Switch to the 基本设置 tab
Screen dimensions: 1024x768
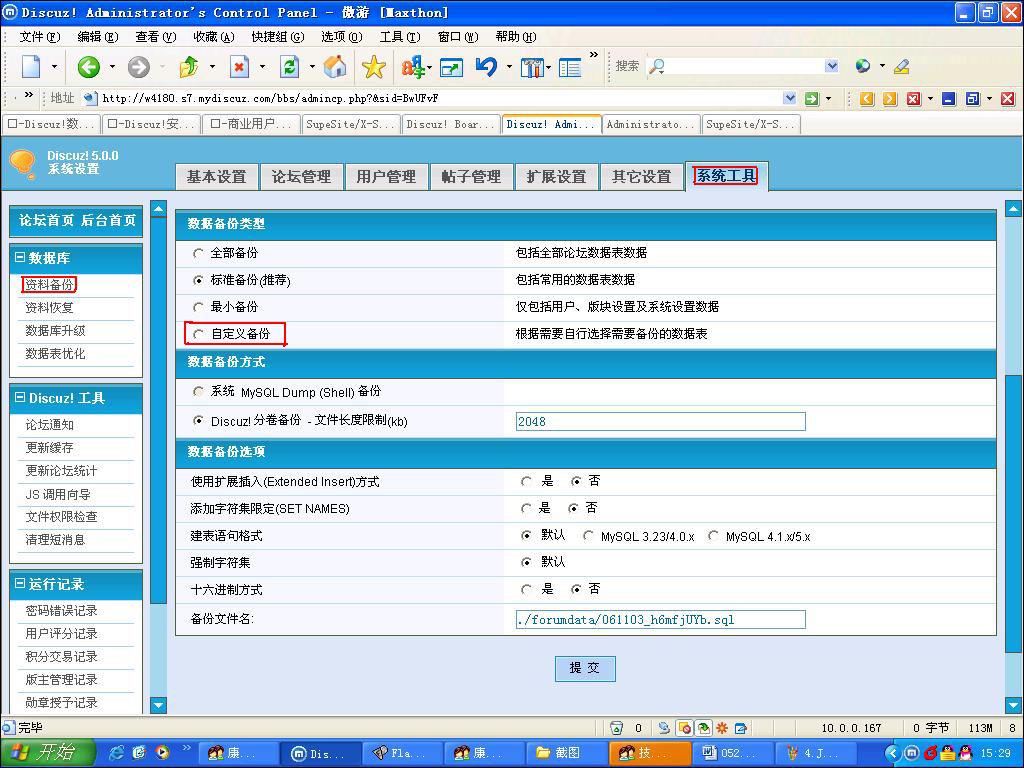(217, 176)
